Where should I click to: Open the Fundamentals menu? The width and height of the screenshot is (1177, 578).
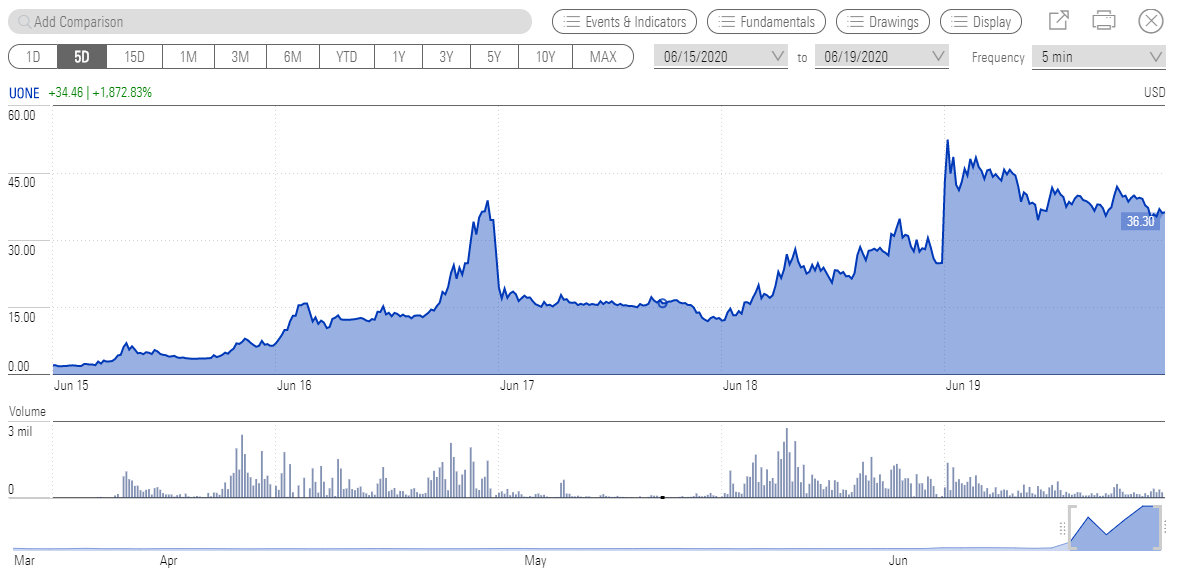pos(767,21)
